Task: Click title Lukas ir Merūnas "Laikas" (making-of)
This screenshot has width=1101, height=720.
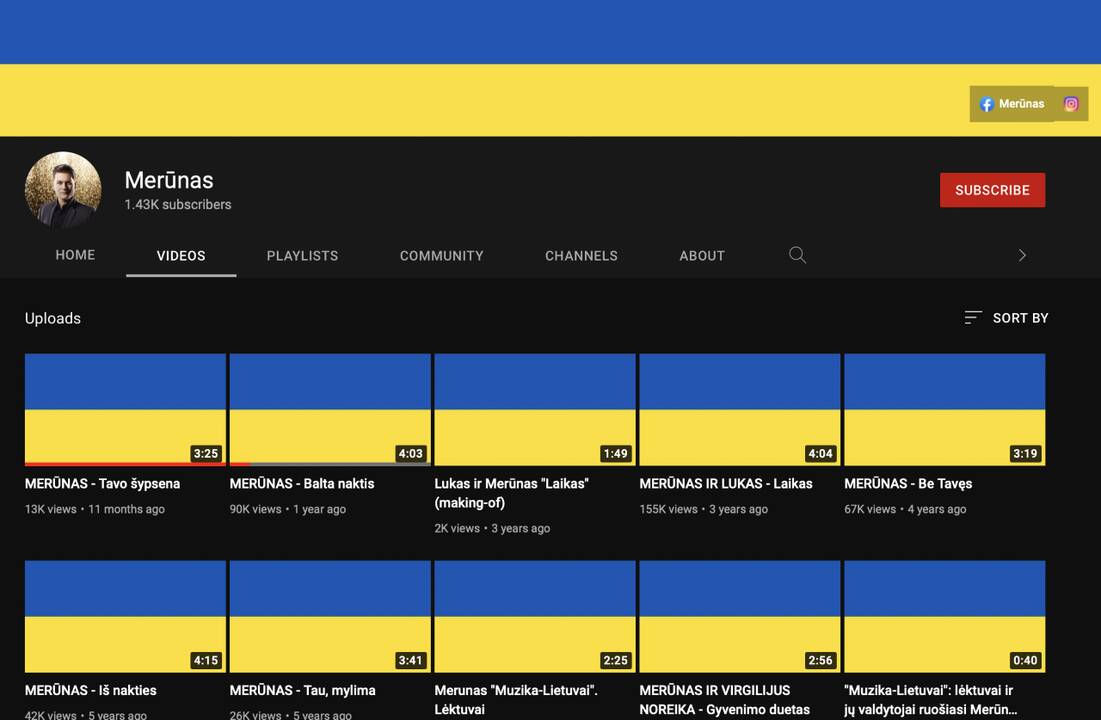Action: click(x=512, y=493)
